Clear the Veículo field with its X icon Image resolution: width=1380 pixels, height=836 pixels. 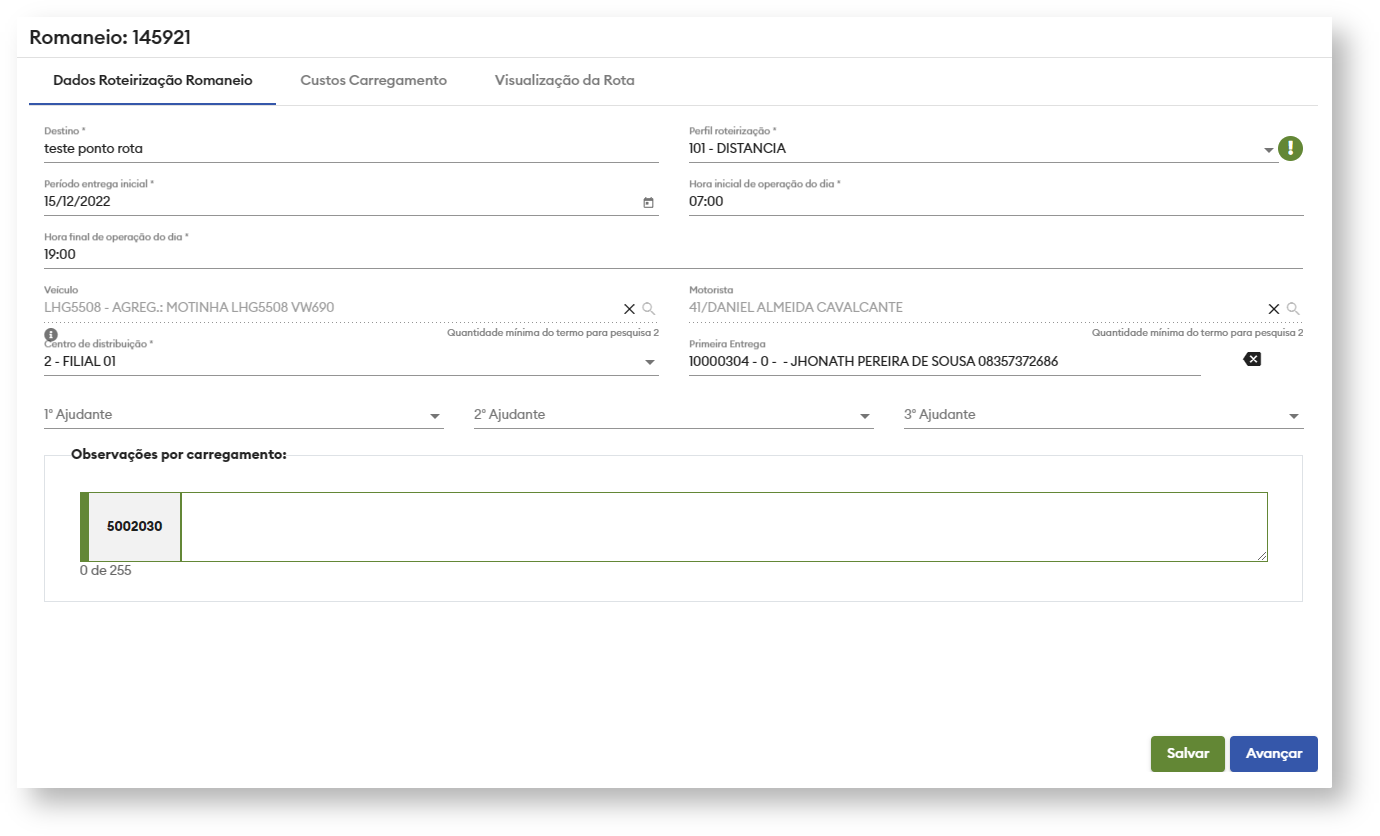(x=629, y=309)
